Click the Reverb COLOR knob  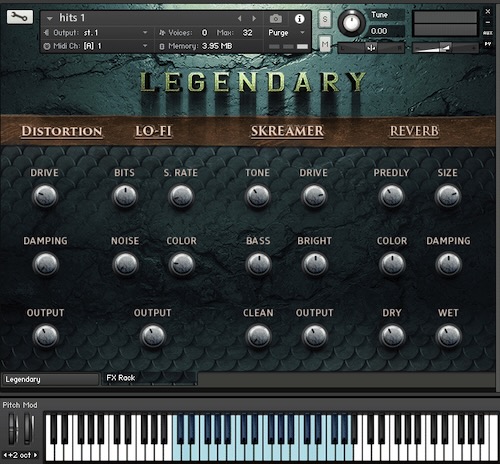[392, 264]
